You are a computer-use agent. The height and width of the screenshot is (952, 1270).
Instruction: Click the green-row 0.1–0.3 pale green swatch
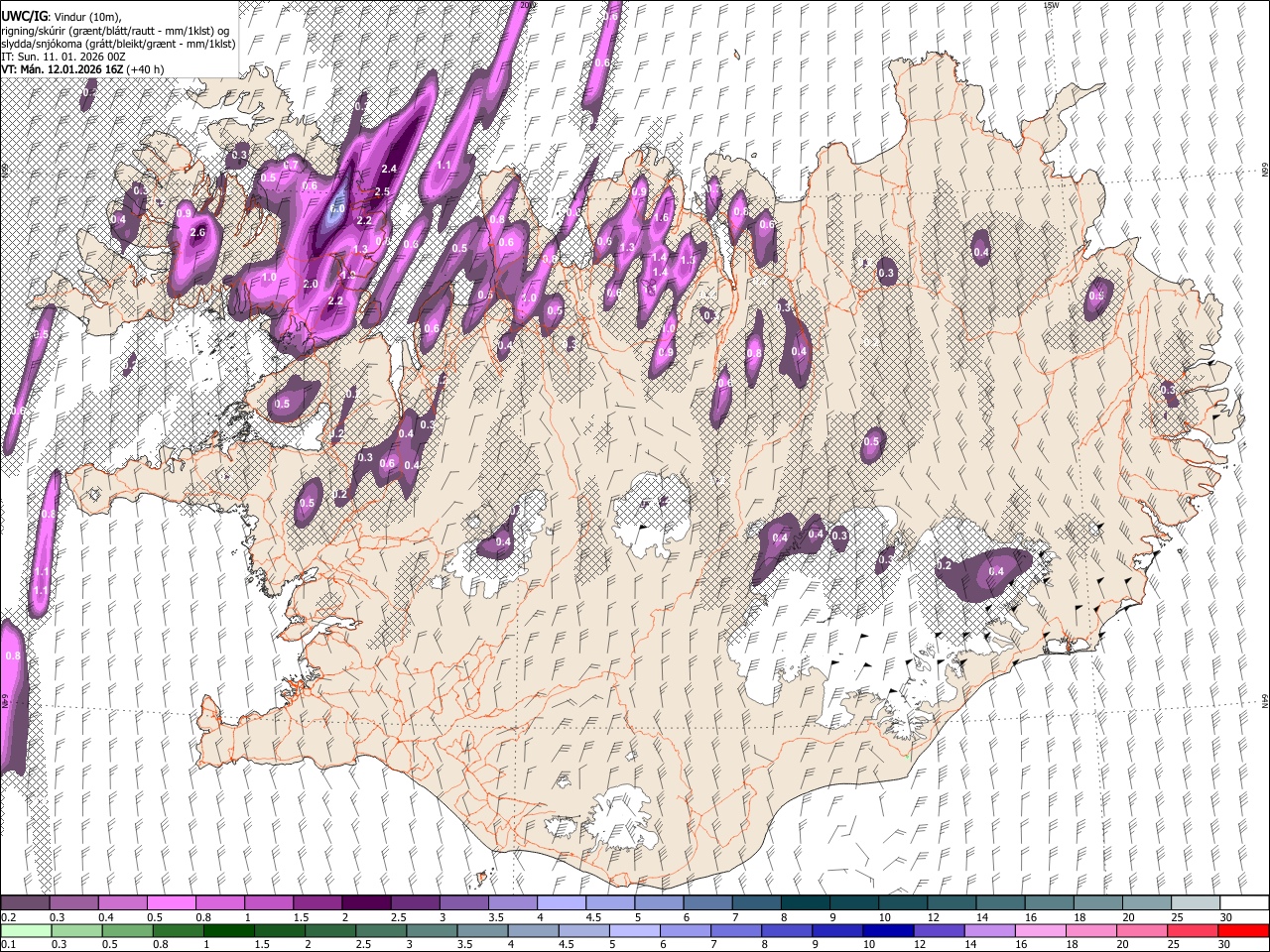27,931
